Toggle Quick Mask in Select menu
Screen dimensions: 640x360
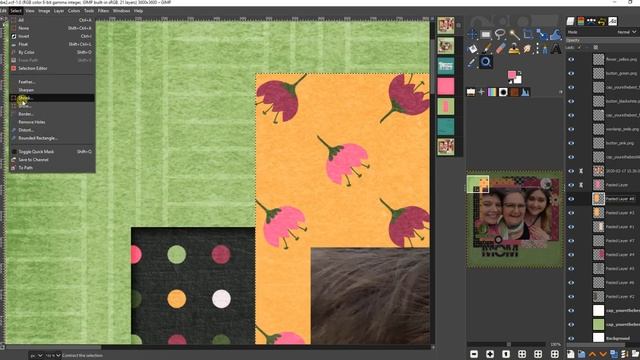pyautogui.click(x=52, y=151)
